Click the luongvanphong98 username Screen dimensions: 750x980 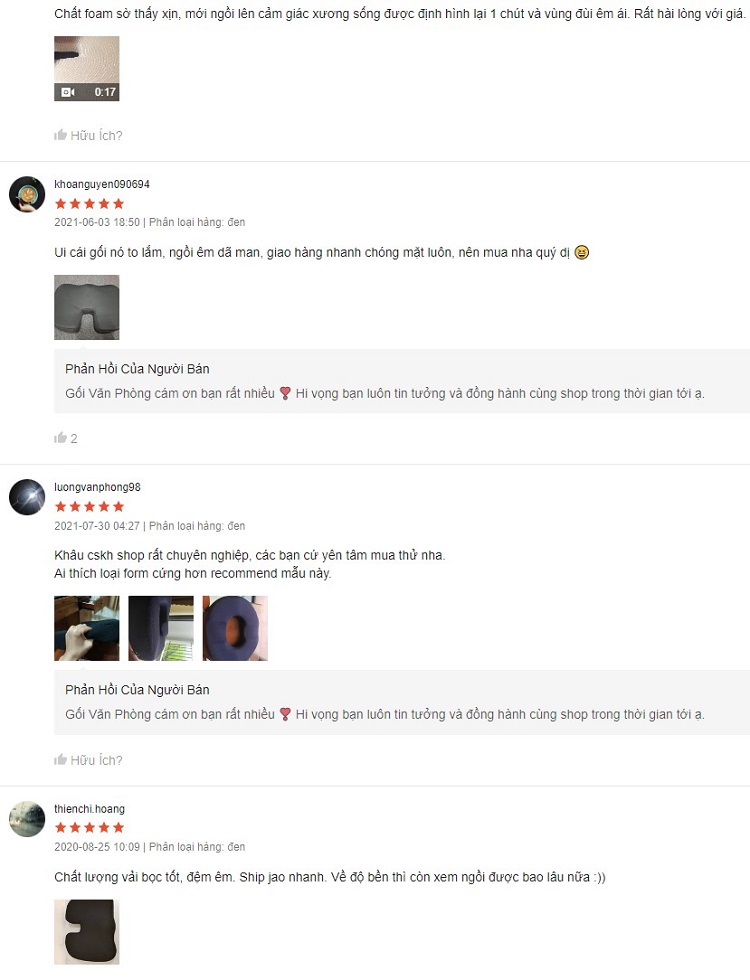(x=98, y=487)
